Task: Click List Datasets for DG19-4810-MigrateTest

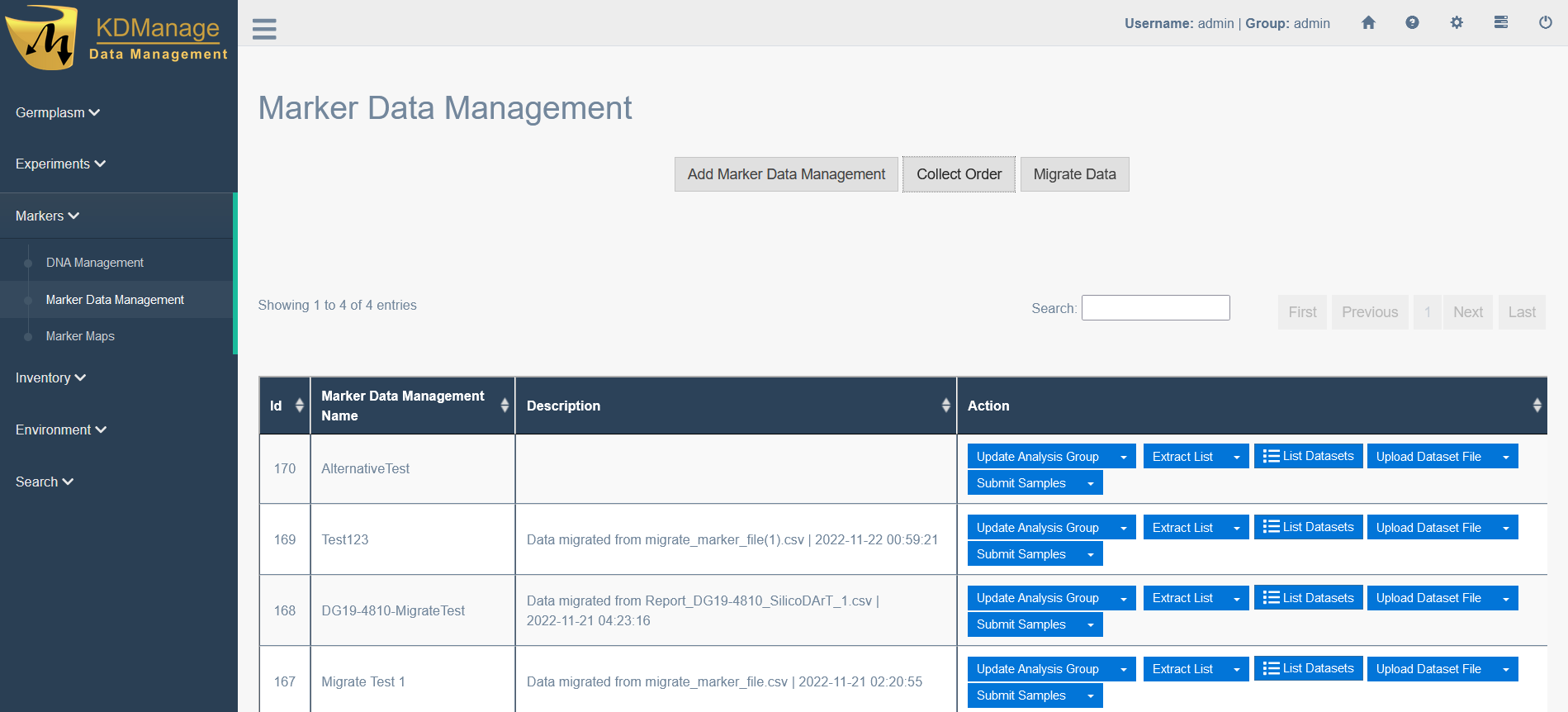Action: (1308, 598)
